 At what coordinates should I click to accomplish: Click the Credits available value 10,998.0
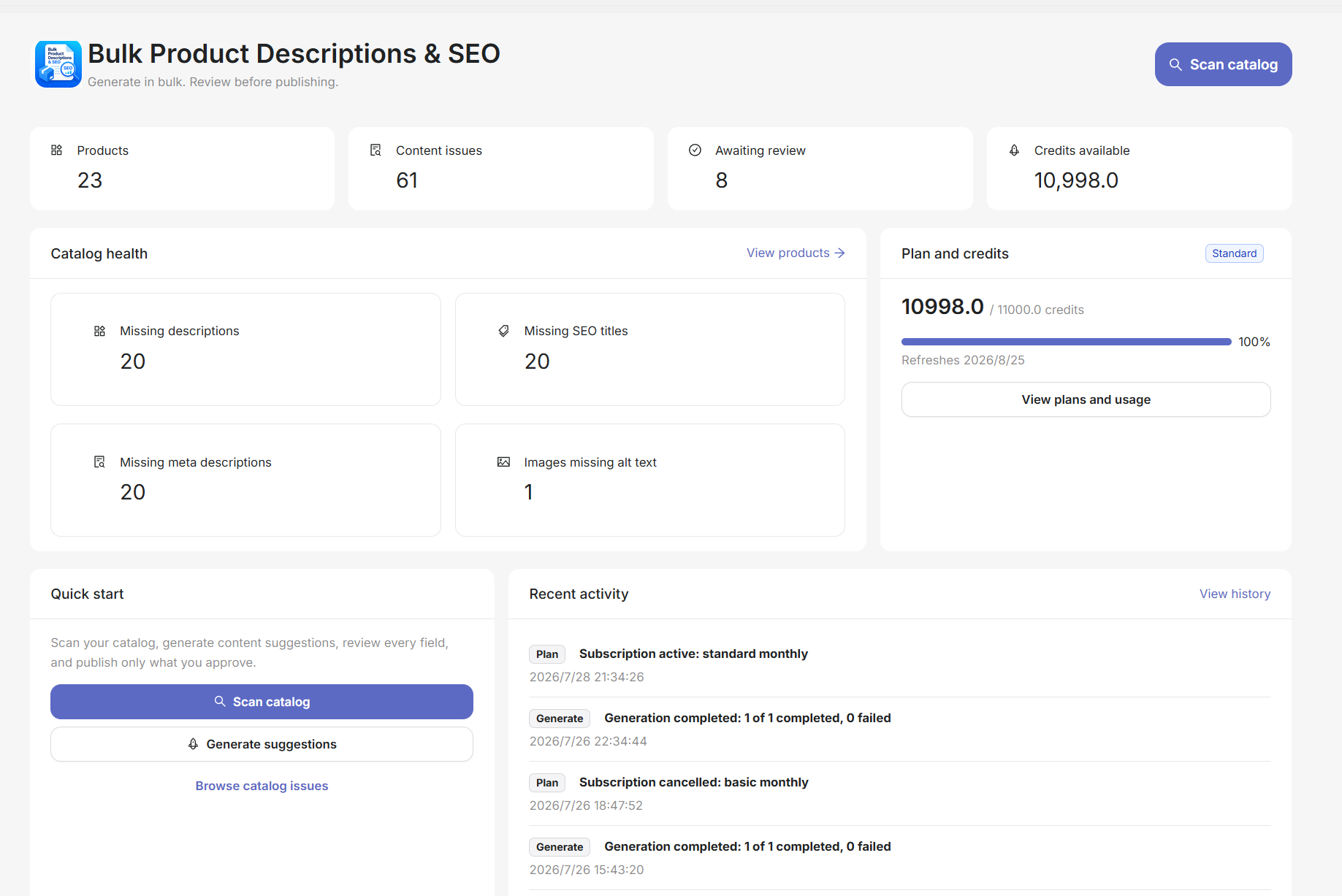(1076, 180)
